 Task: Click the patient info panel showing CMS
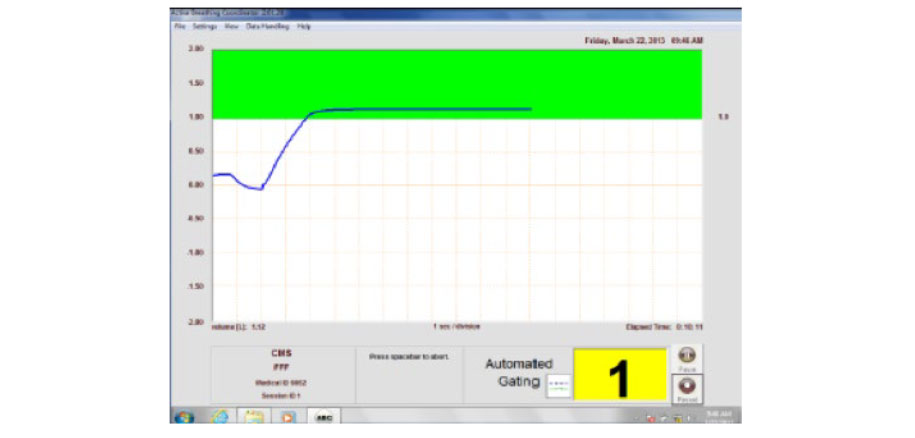tap(280, 374)
